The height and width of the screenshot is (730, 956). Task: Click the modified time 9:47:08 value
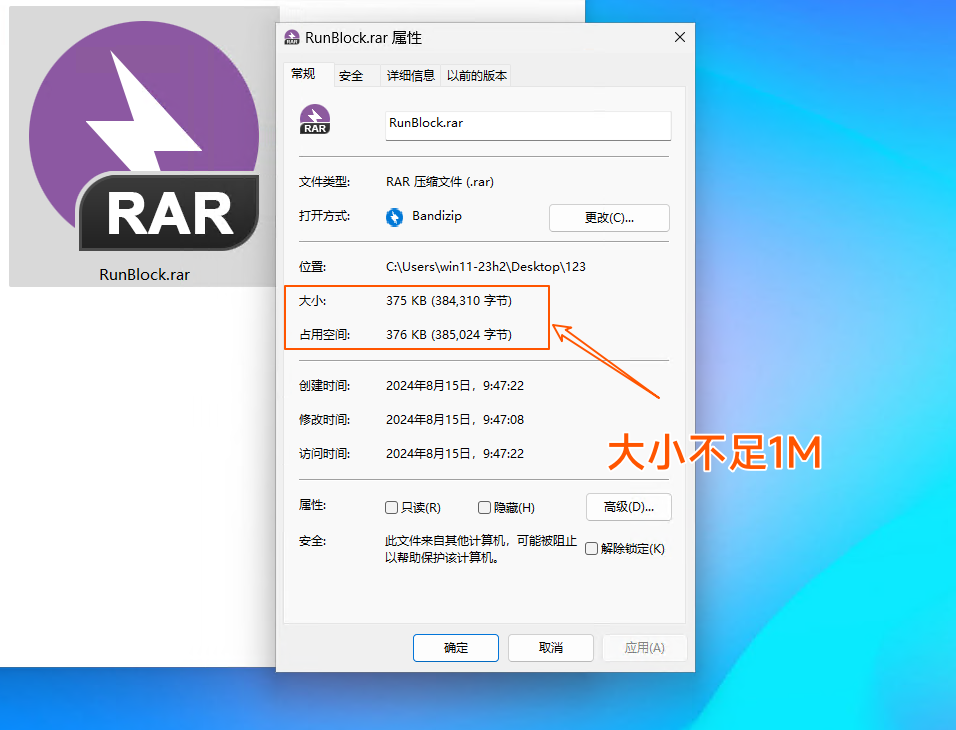(x=455, y=420)
